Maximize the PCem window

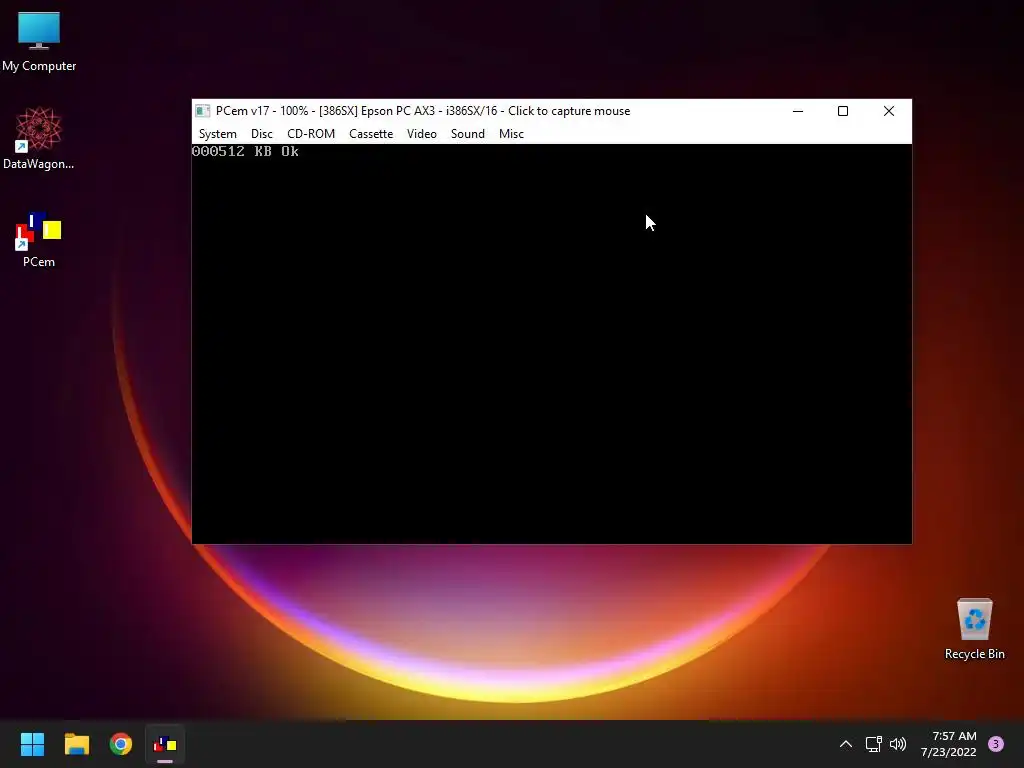pyautogui.click(x=843, y=111)
